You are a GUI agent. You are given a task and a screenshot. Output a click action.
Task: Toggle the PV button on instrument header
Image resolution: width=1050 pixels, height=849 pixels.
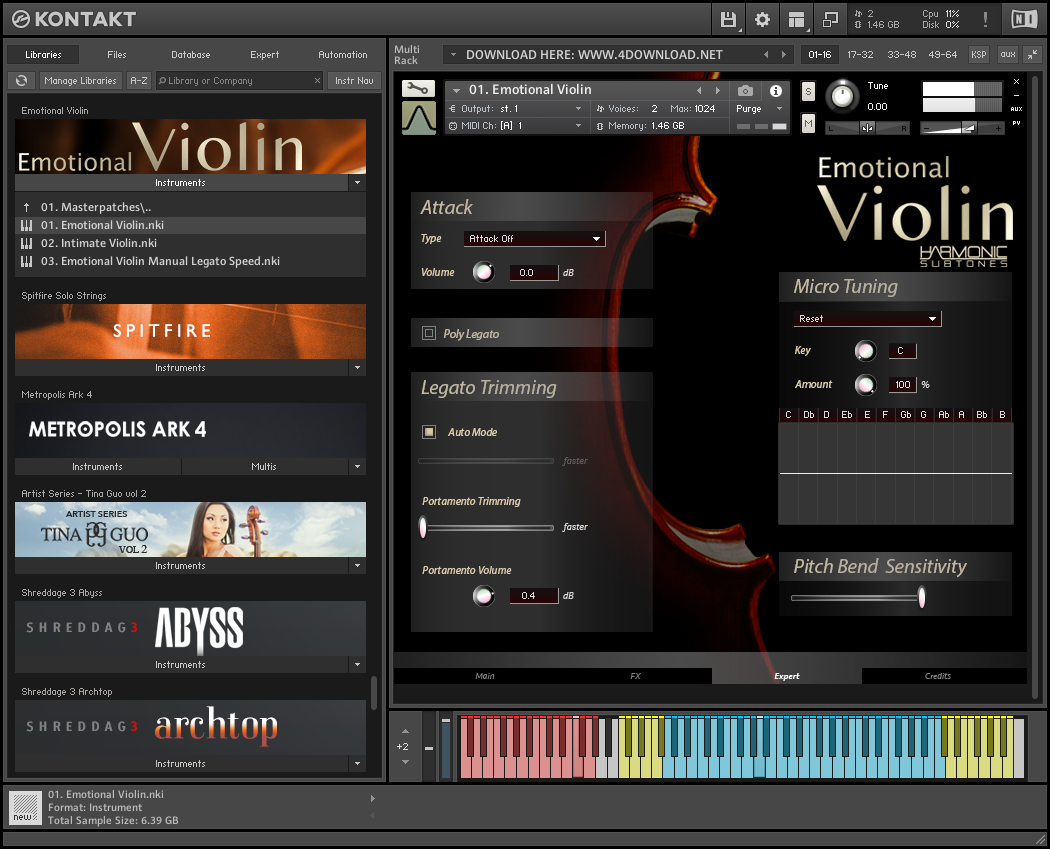[x=1016, y=123]
